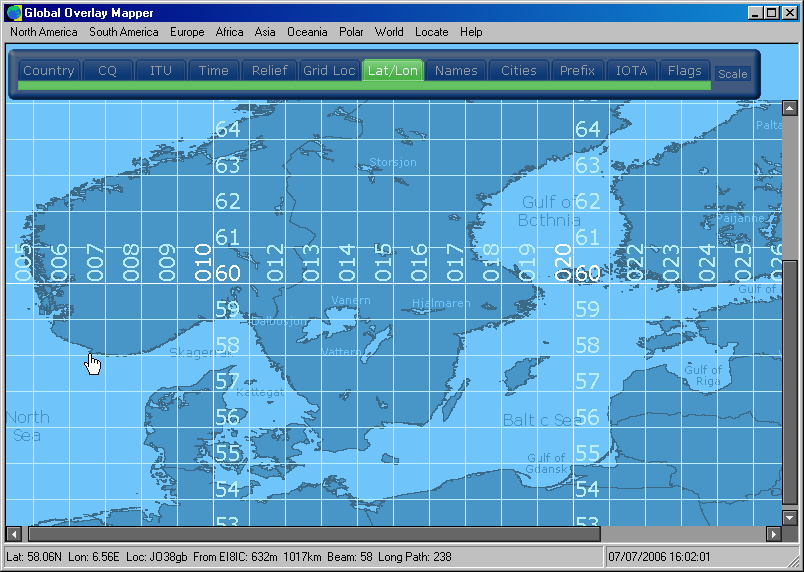The image size is (804, 572).
Task: Open the Help menu
Action: pos(471,32)
